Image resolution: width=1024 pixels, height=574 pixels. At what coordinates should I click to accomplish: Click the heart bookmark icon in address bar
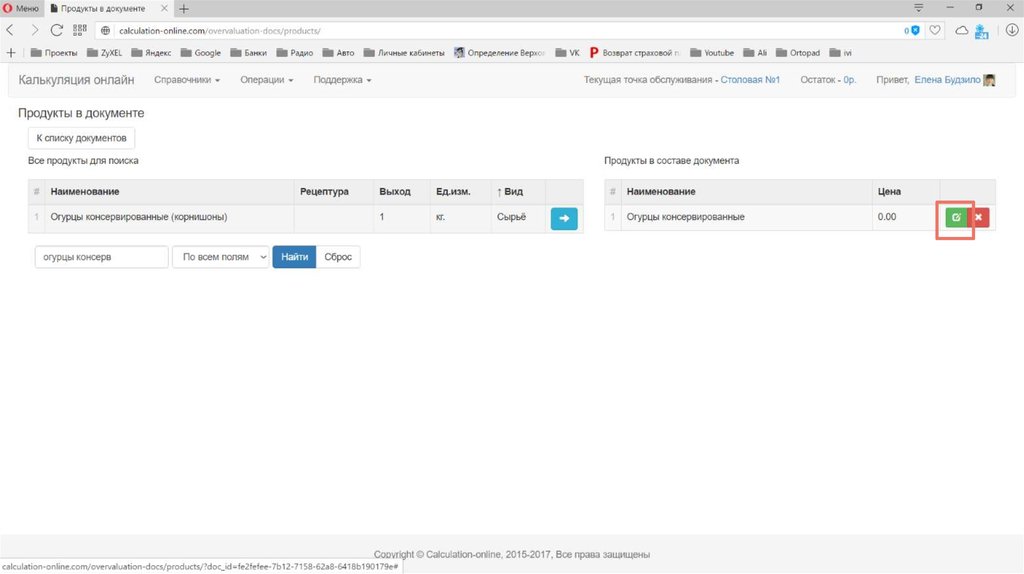point(935,30)
